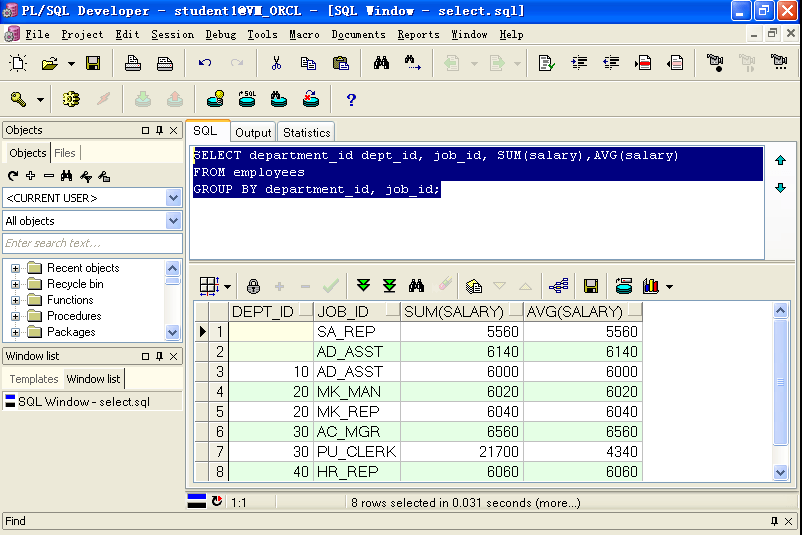Open the Session menu

172,34
